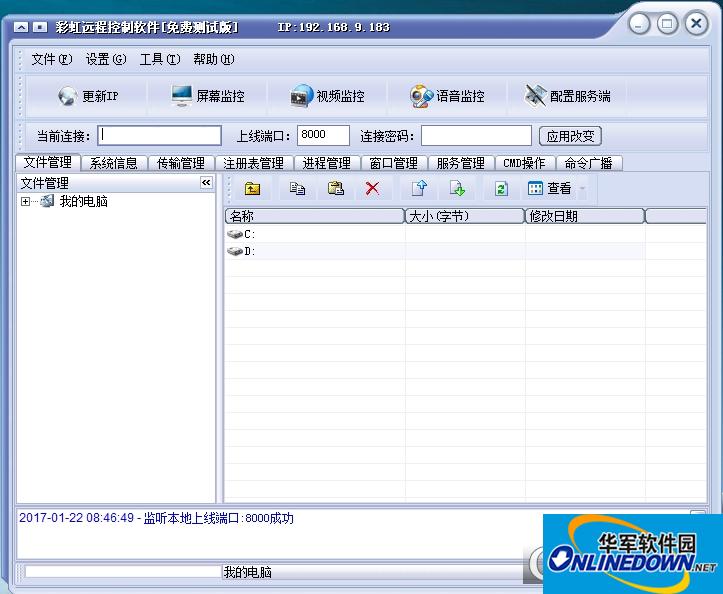The image size is (723, 594).
Task: Switch to the 窗口管理 tab
Action: pyautogui.click(x=394, y=163)
